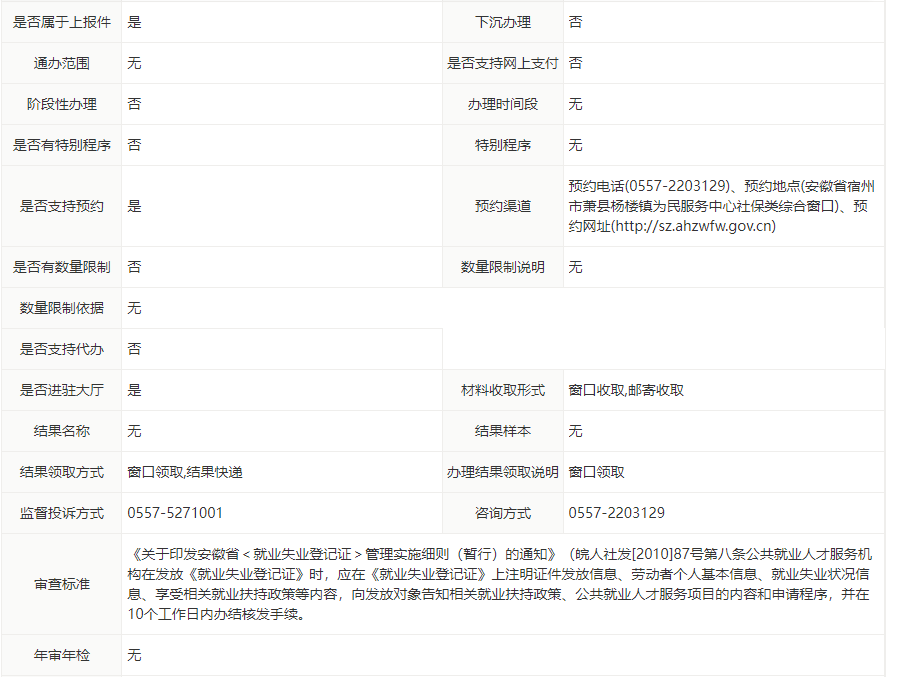
Task: Click the 窗口收取,邮寄收取 value text
Action: pos(626,390)
